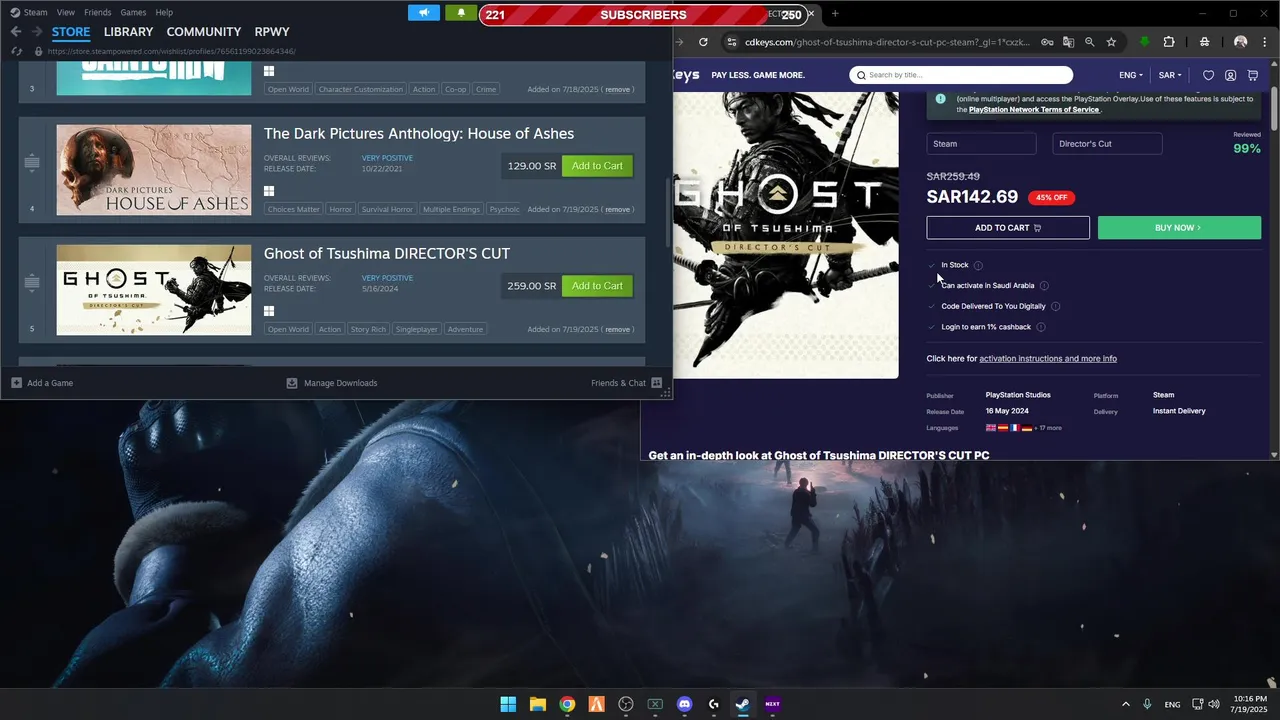The width and height of the screenshot is (1280, 720).
Task: Reload the Steam wishlist page
Action: pos(16,51)
